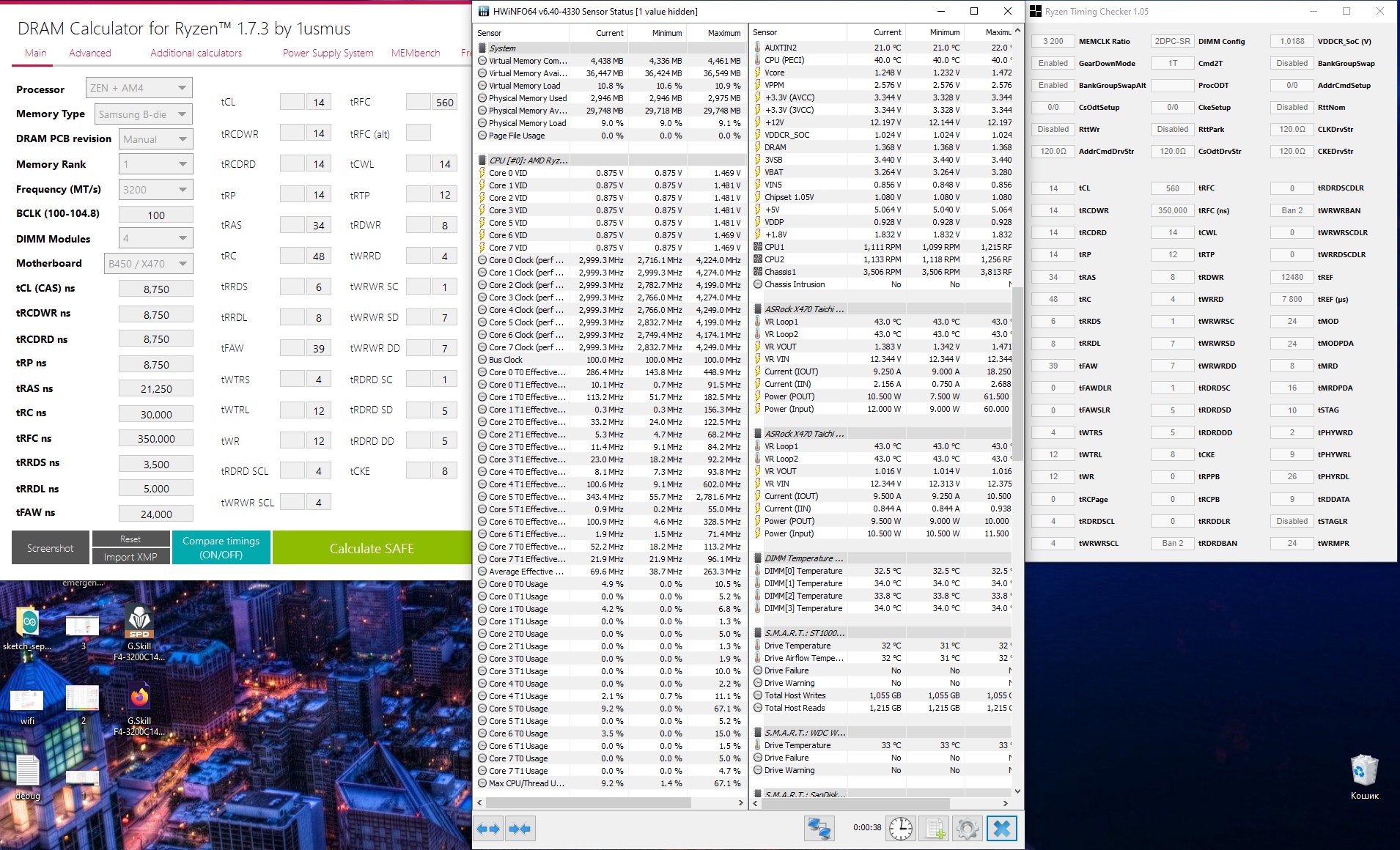Select the Physical Memory Used row
1400x850 pixels.
[x=609, y=98]
